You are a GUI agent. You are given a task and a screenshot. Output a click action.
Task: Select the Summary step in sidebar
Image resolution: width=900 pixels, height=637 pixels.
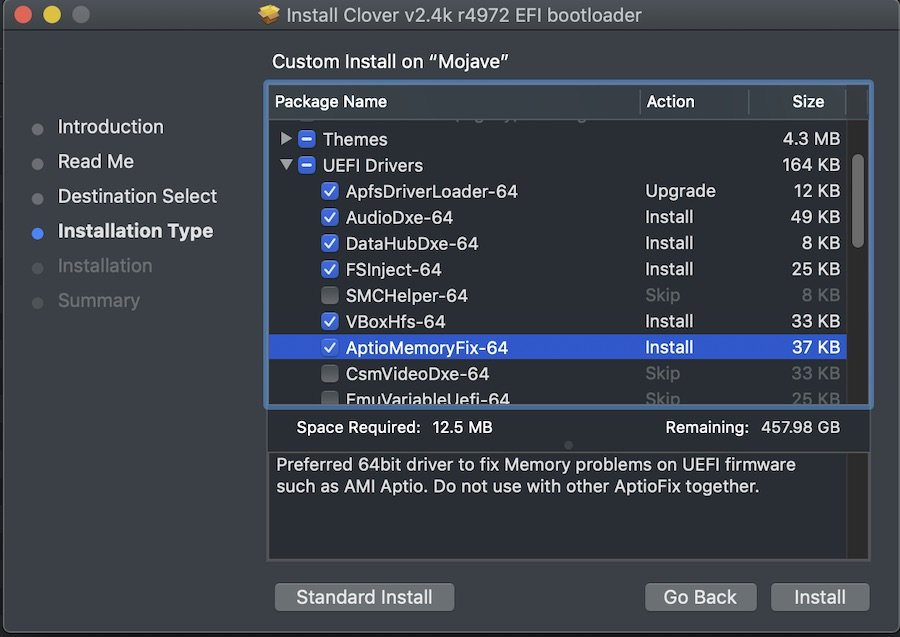(x=99, y=301)
